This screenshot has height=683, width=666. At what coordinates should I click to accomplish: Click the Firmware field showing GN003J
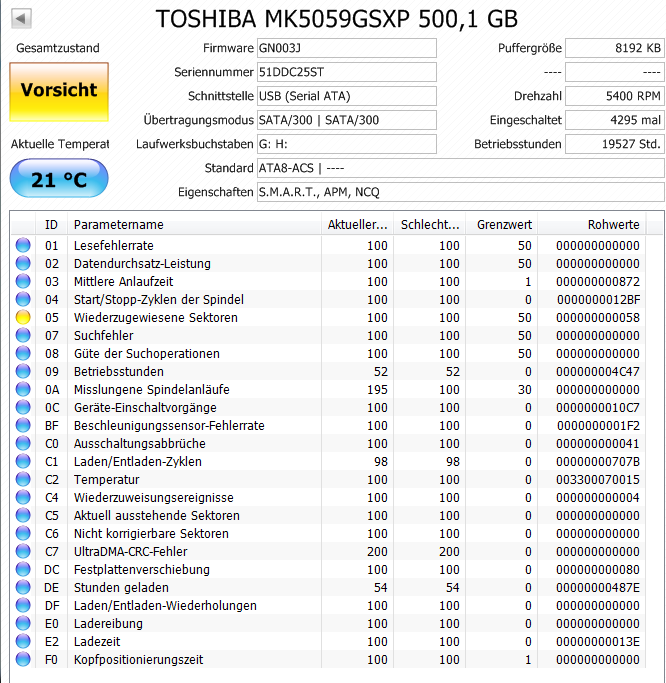click(x=347, y=48)
